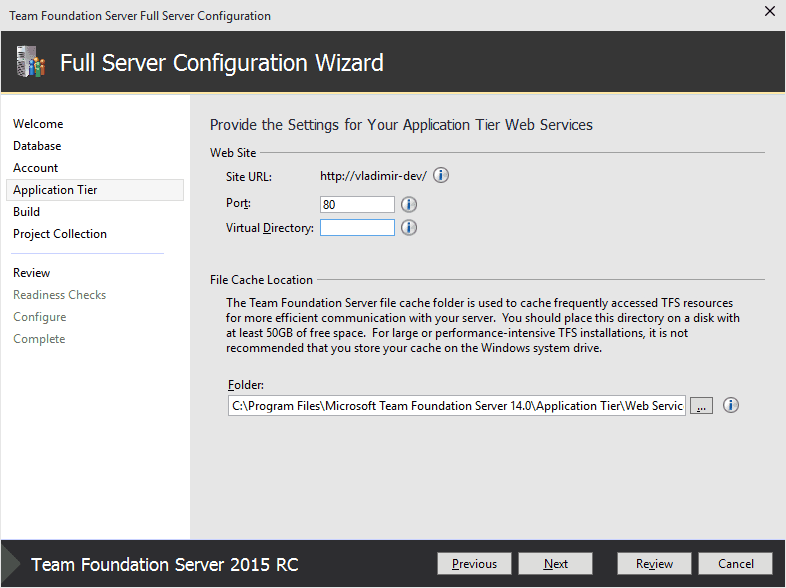Select the Account step in sidebar
Viewport: 786px width, 588px height.
click(36, 168)
